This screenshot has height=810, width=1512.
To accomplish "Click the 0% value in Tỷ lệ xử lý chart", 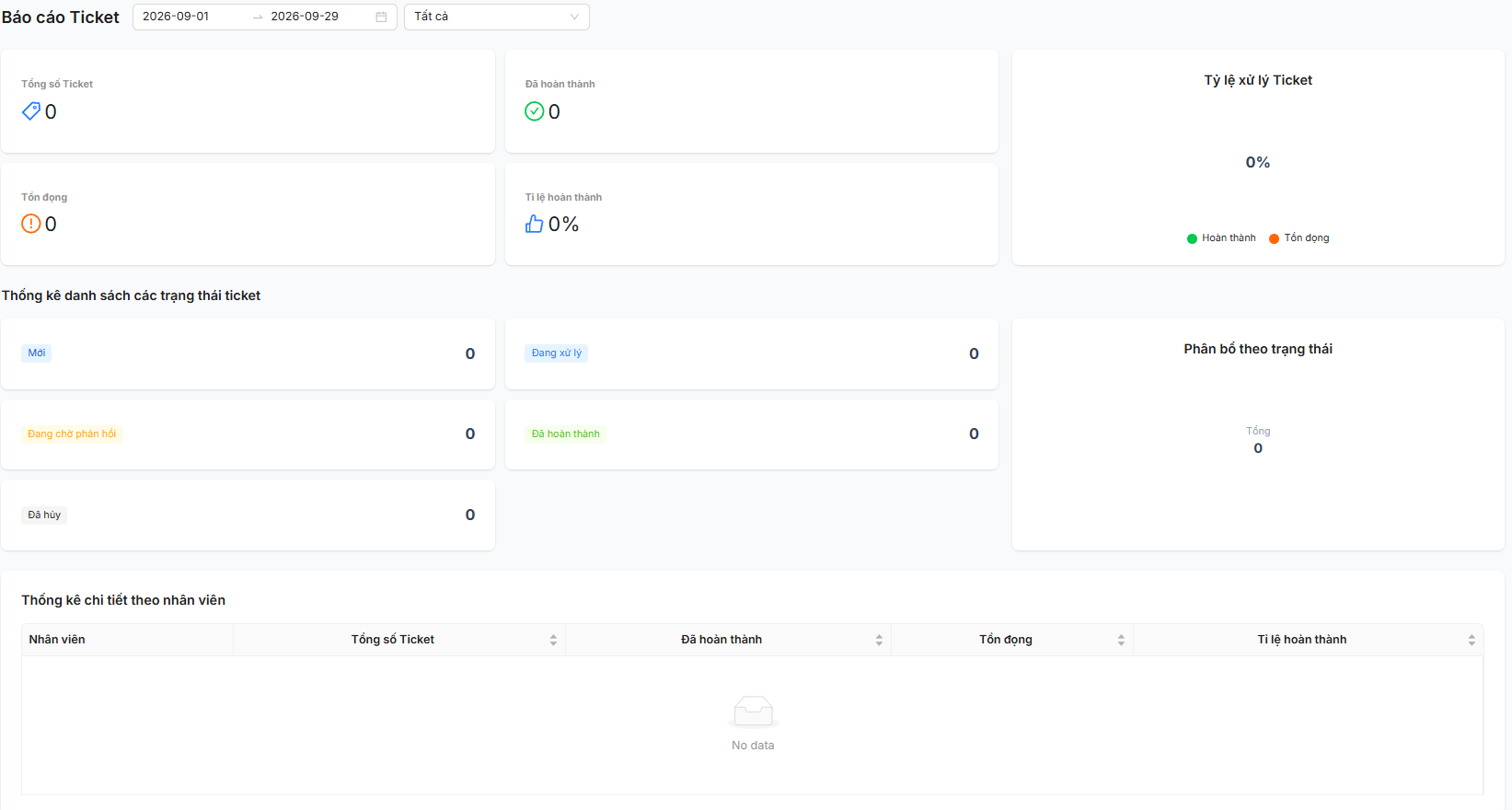I will point(1258,163).
